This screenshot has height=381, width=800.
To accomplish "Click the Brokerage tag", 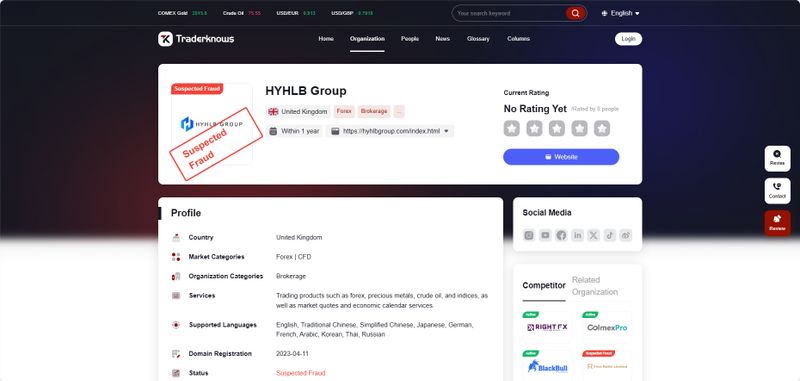I will coord(374,112).
